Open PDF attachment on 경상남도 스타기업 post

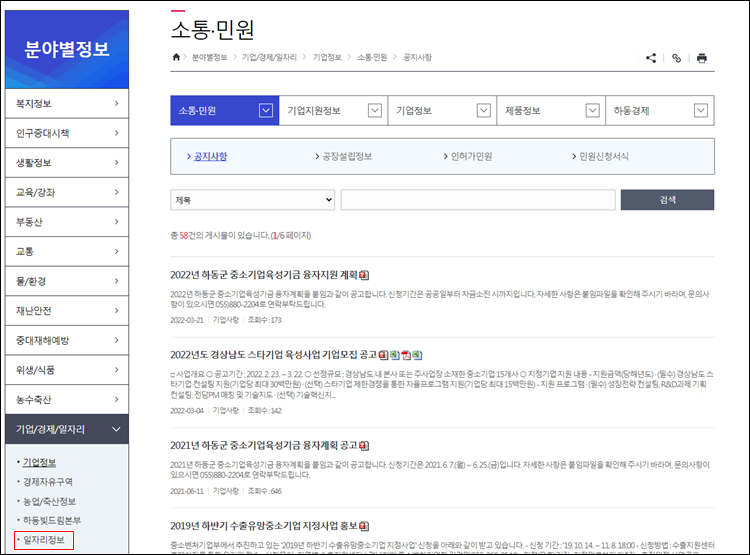pos(406,355)
